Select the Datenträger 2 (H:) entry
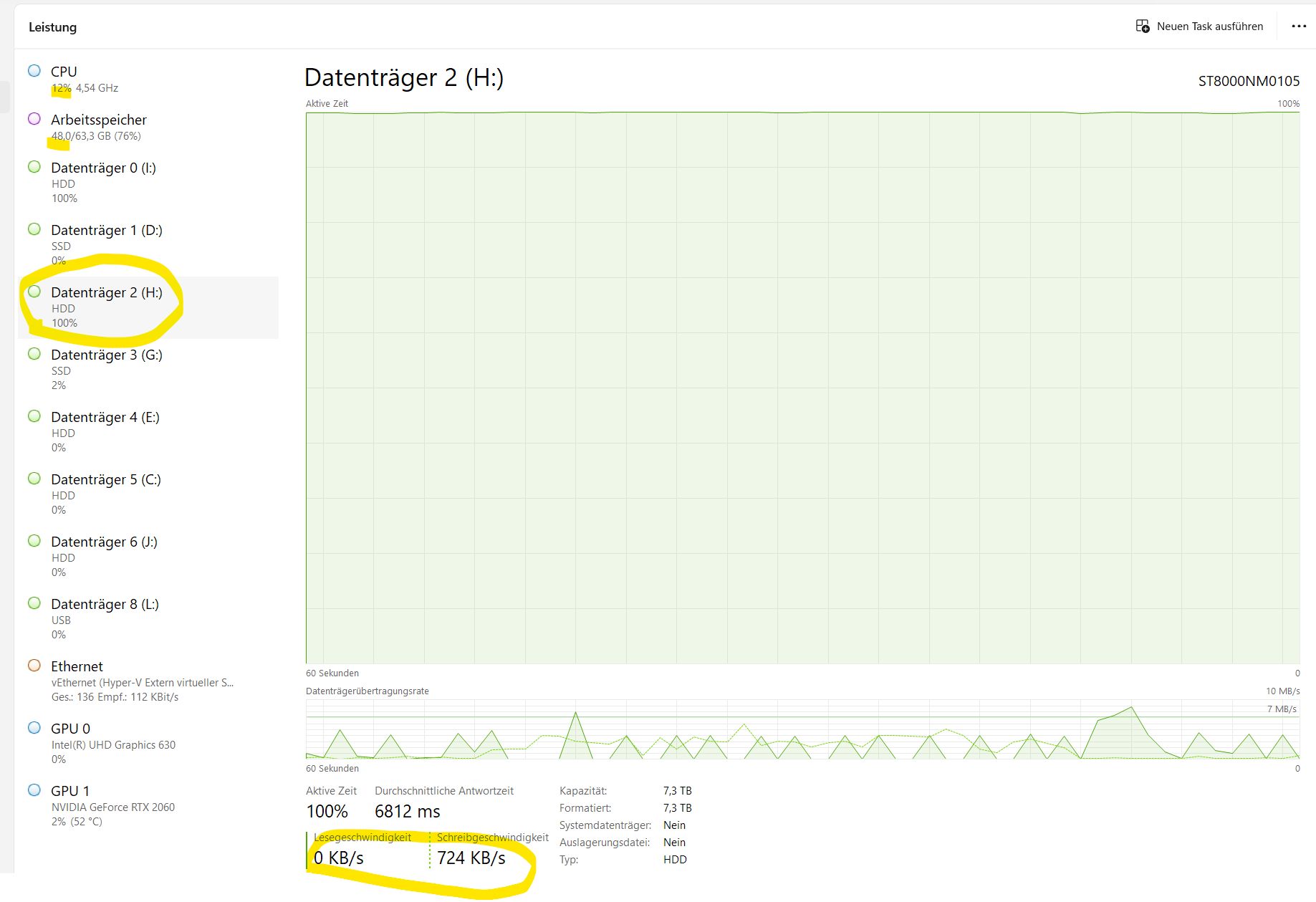The image size is (1316, 902). click(148, 307)
